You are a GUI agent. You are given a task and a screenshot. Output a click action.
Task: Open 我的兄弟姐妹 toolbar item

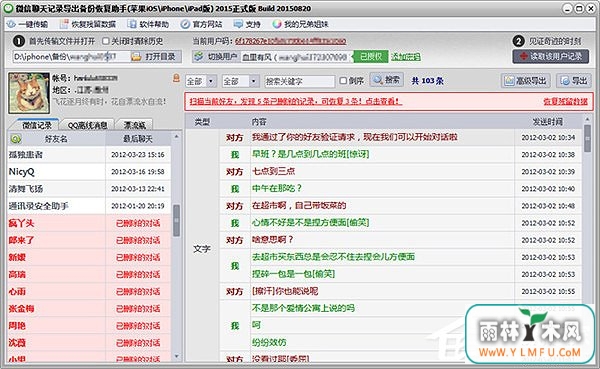tap(300, 24)
